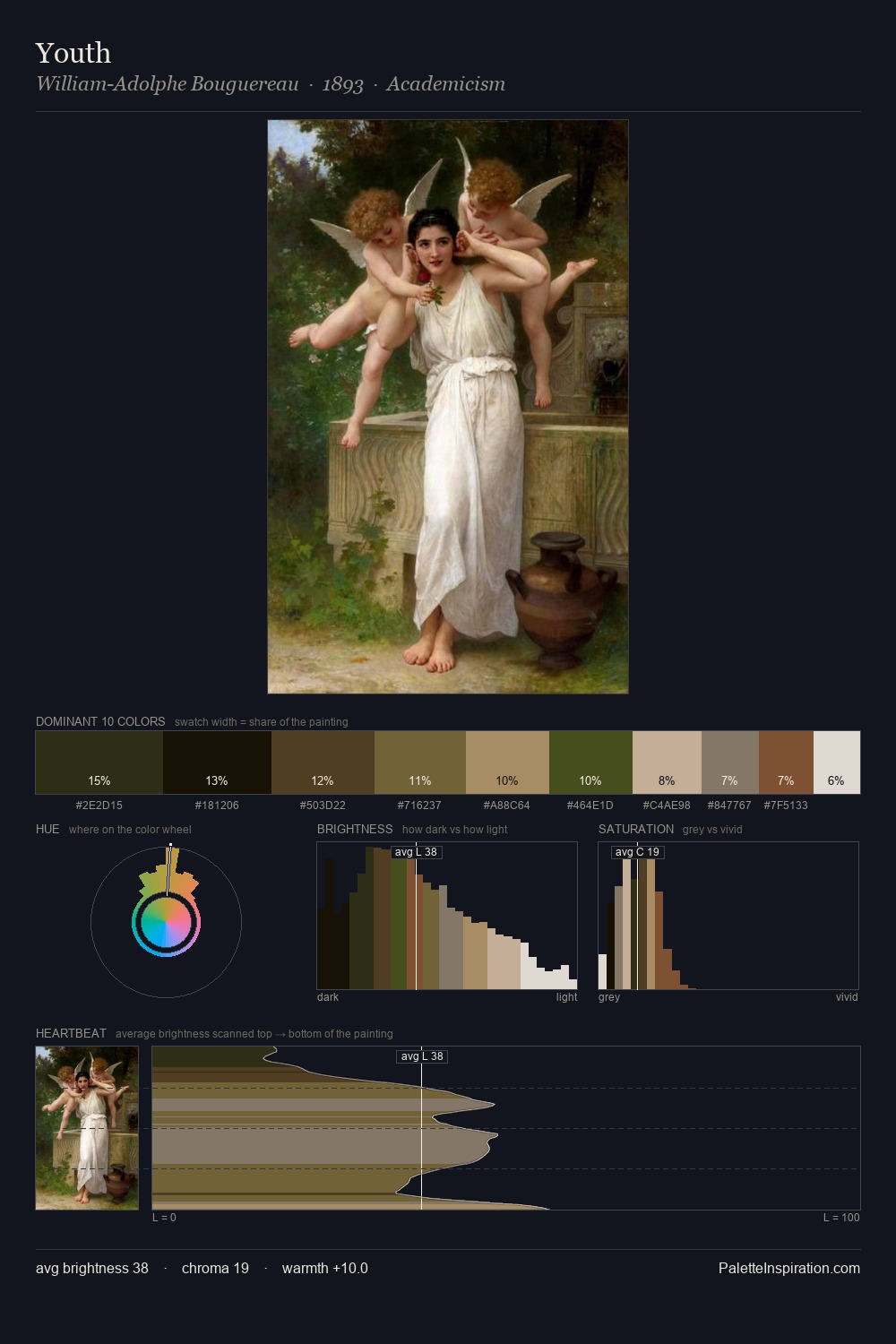This screenshot has height=1344, width=896.
Task: Click the small heartbeat painting thumbnail
Action: pos(87,1128)
